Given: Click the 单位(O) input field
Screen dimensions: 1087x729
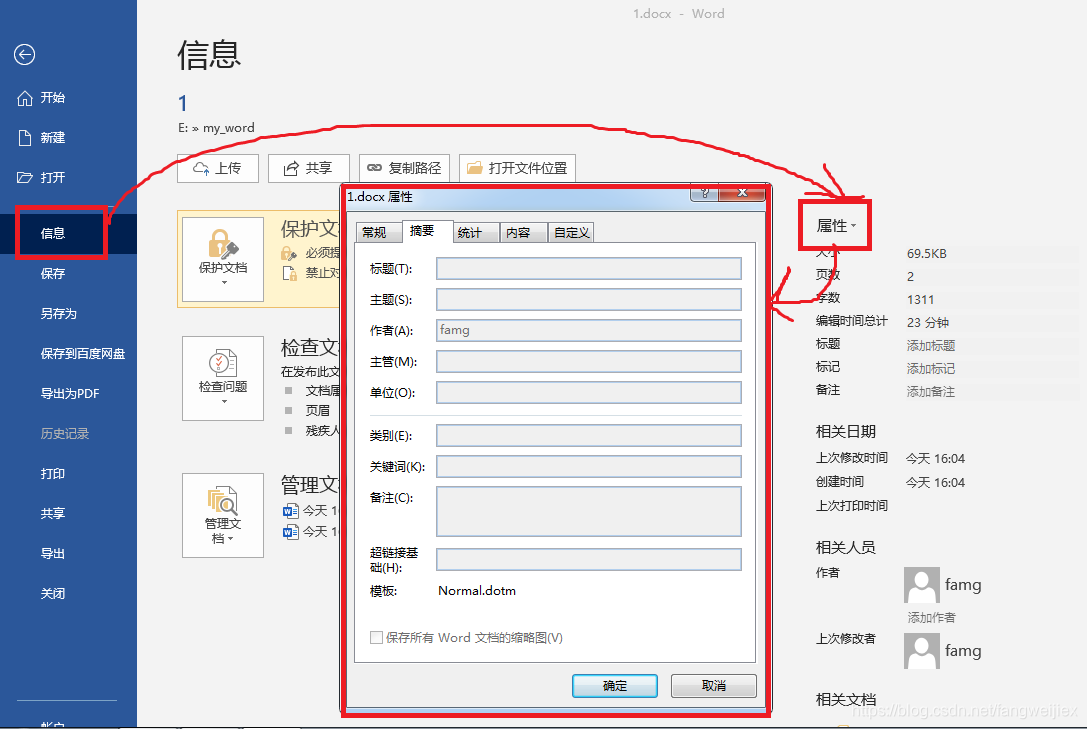Looking at the screenshot, I should pos(589,392).
